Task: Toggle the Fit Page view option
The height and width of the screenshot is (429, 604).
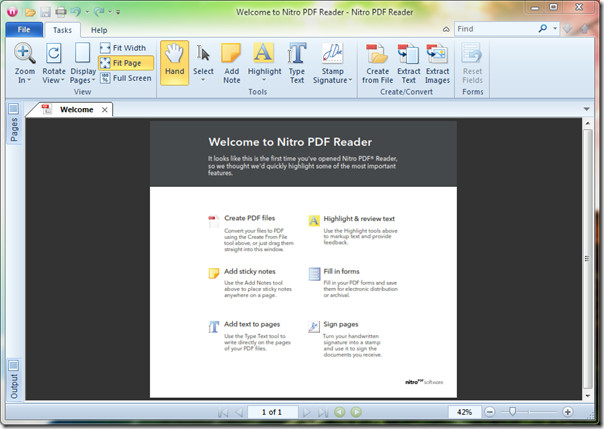Action: [126, 63]
